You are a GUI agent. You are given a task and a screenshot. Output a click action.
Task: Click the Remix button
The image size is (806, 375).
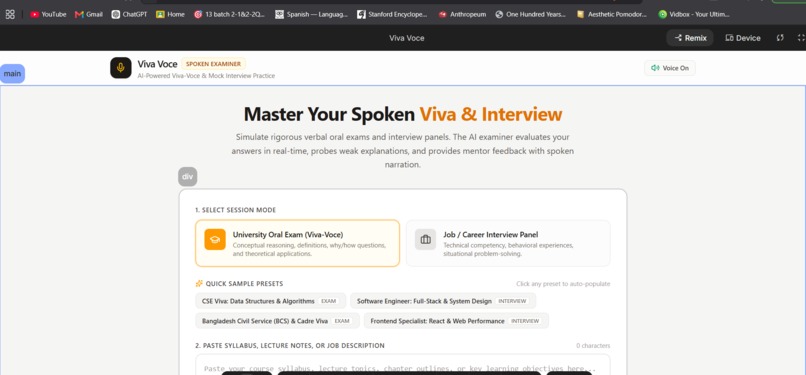[x=690, y=38]
